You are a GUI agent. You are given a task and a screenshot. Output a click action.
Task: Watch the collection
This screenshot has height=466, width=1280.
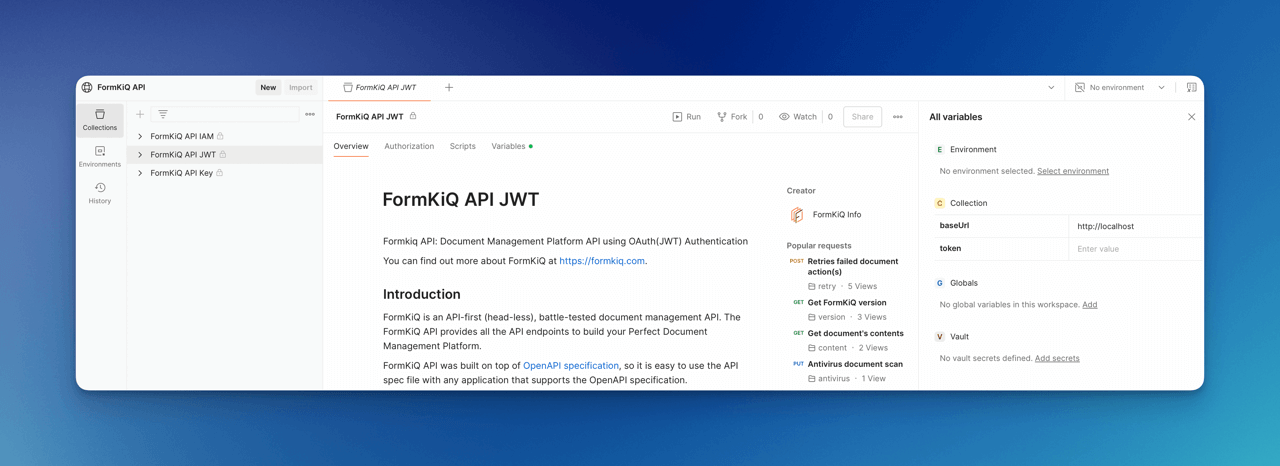(x=798, y=117)
